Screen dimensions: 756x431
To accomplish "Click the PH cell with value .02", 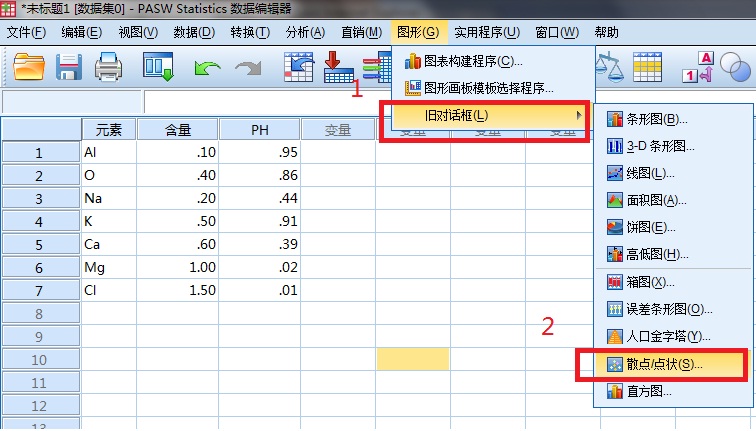I will pos(260,268).
